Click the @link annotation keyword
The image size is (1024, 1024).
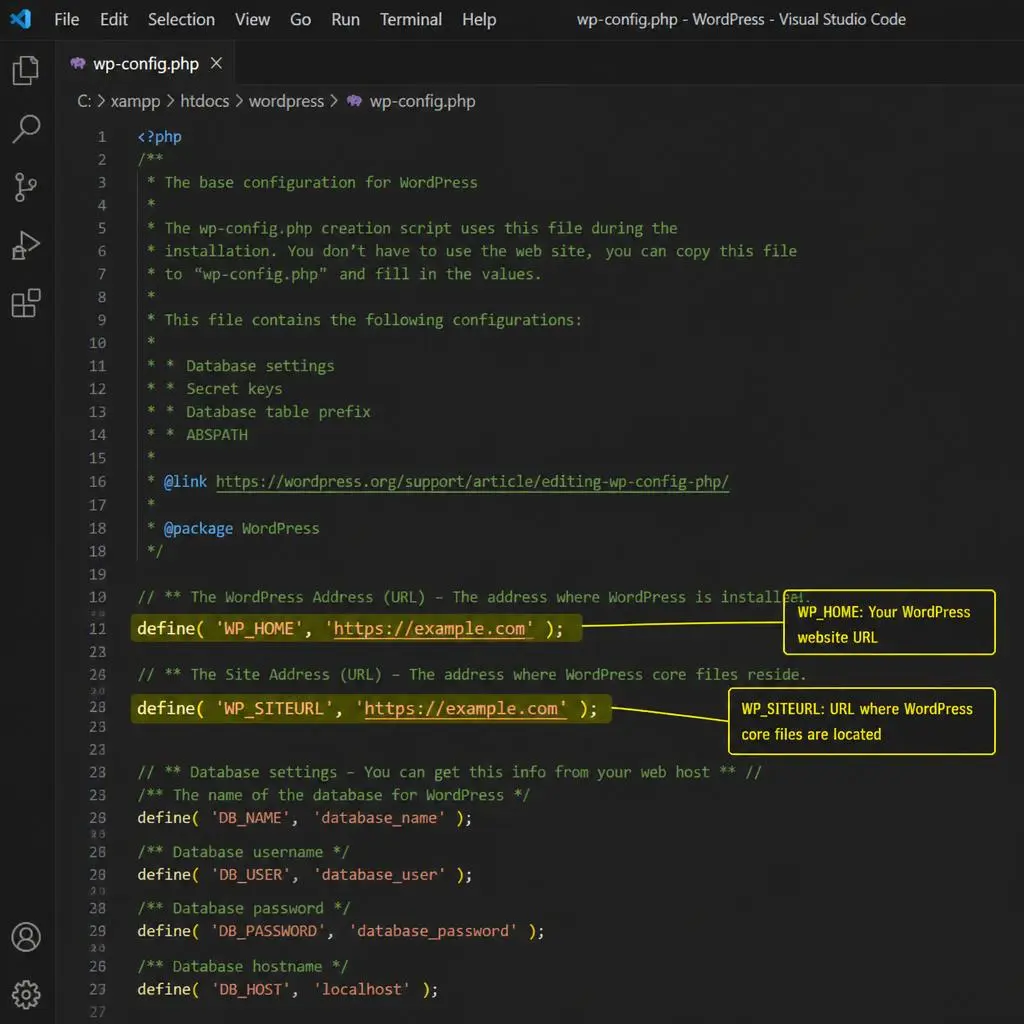(x=185, y=481)
